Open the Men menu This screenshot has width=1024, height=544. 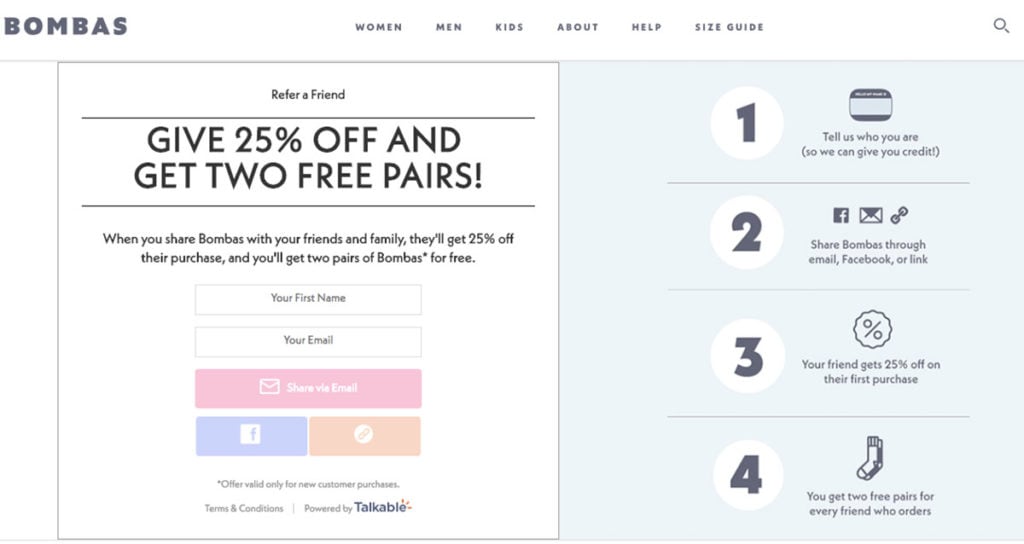click(449, 27)
